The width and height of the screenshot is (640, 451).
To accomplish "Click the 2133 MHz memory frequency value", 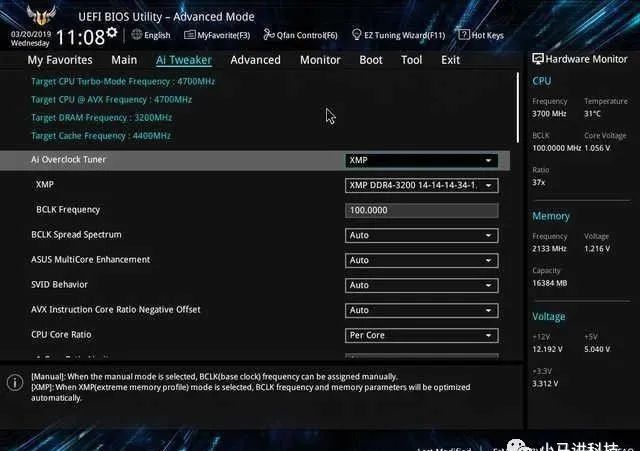I will pyautogui.click(x=549, y=249).
